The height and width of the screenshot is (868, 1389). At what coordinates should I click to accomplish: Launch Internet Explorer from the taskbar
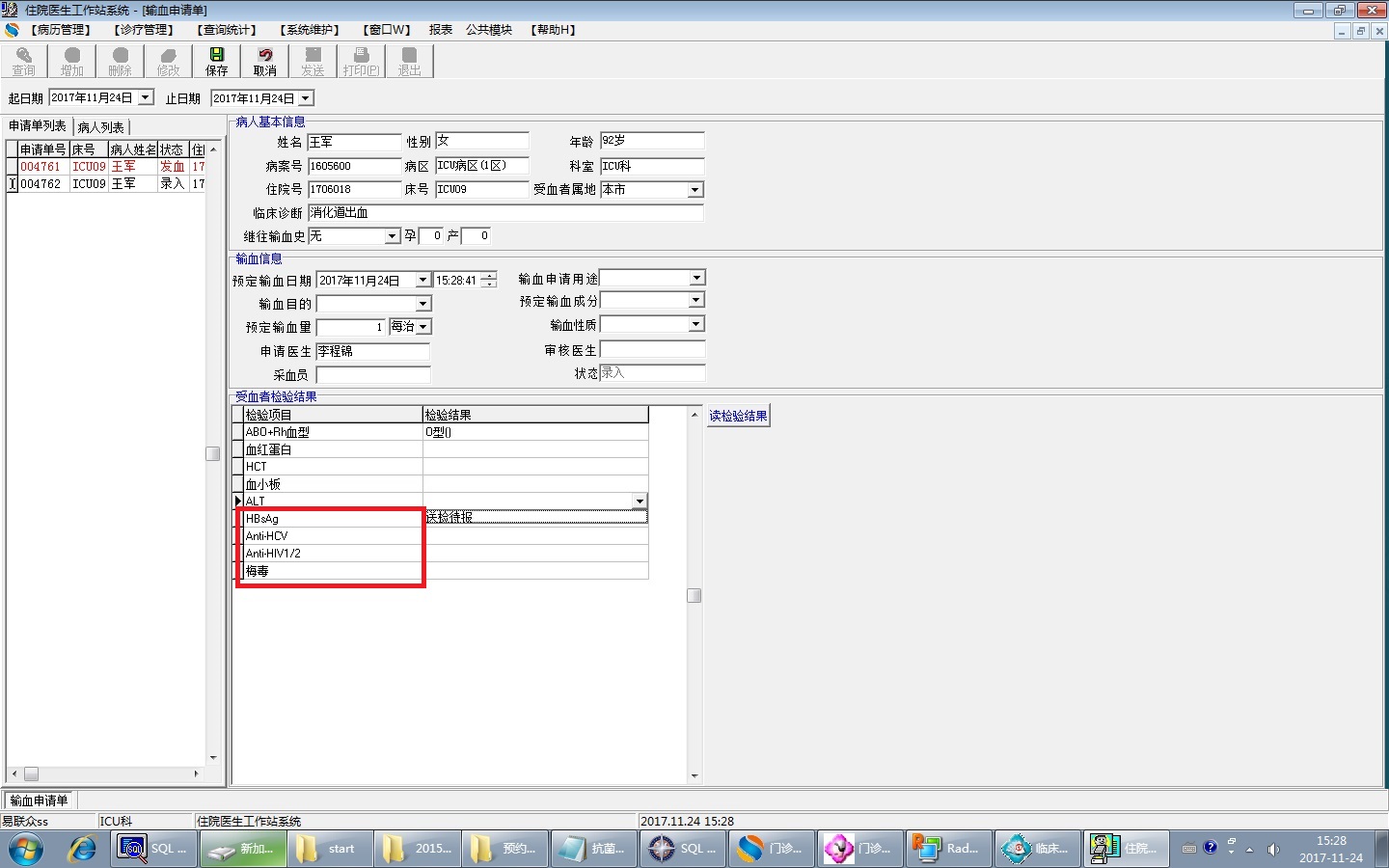[82, 849]
